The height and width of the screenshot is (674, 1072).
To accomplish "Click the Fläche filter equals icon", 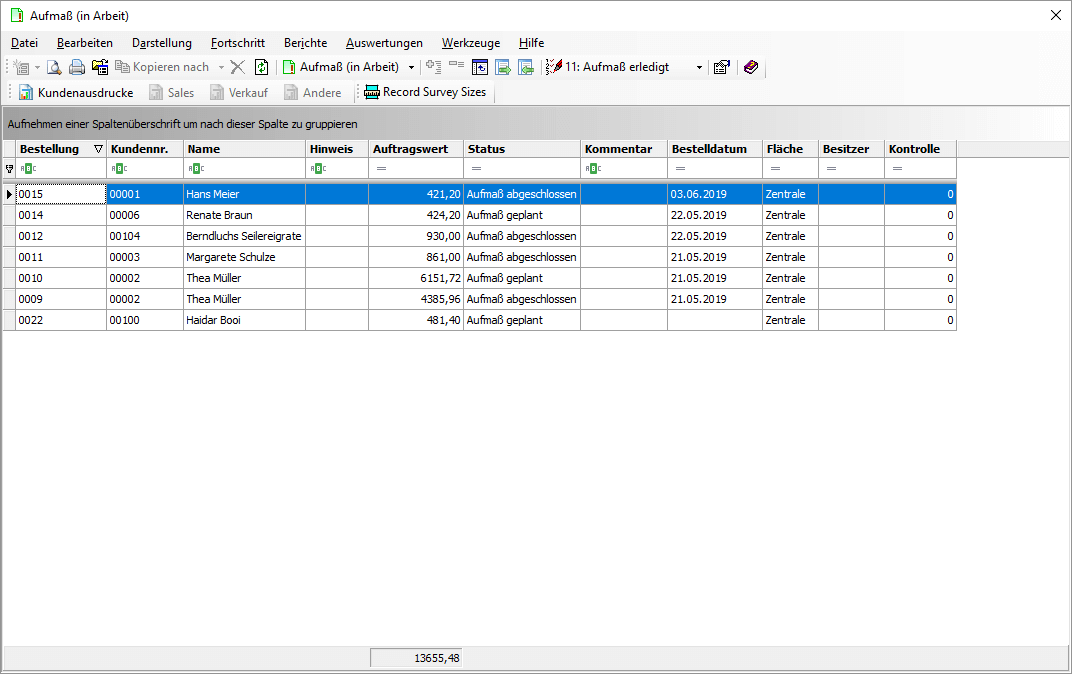I will coord(775,169).
